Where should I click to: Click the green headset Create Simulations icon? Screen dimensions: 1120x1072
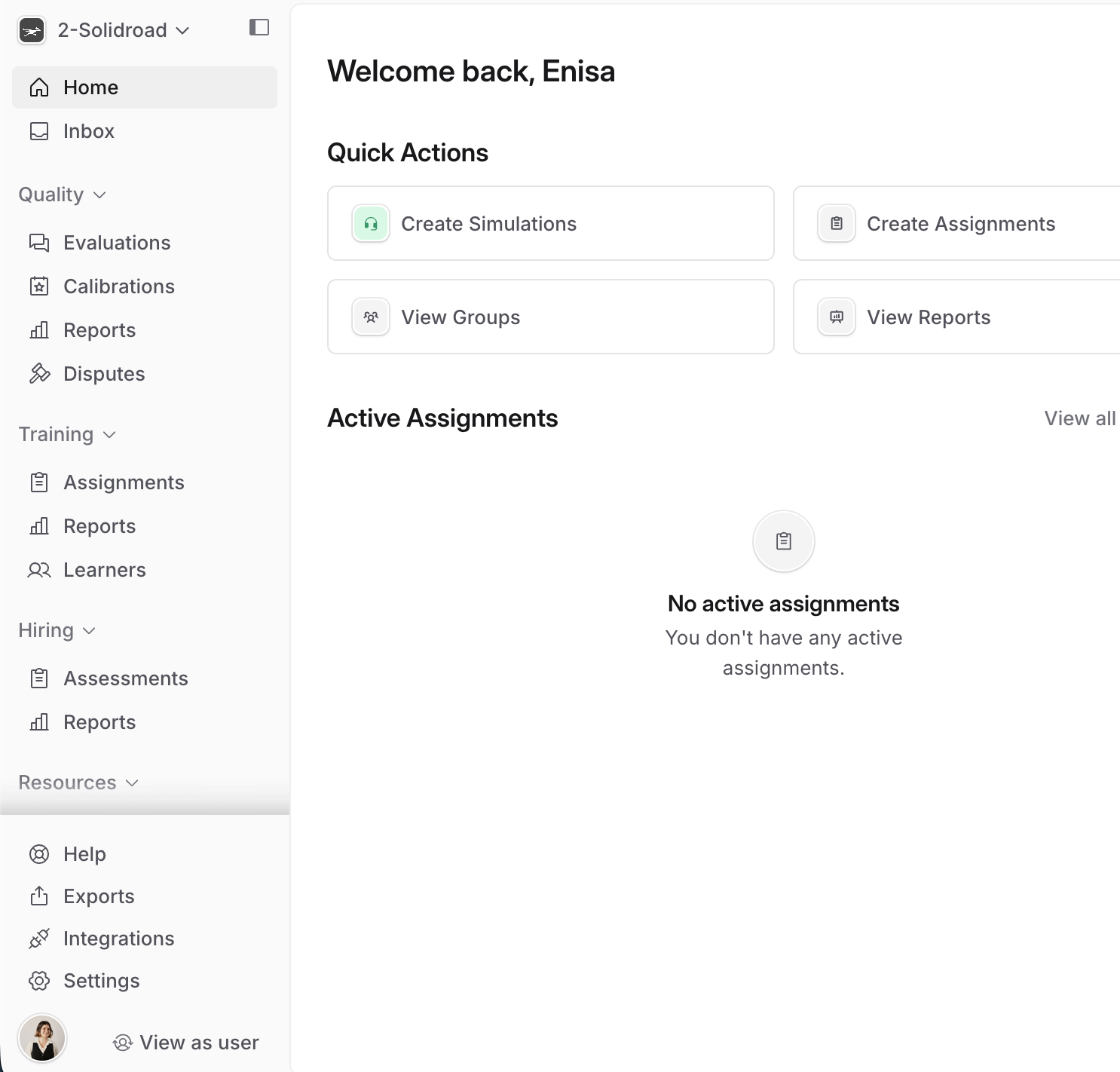point(371,223)
